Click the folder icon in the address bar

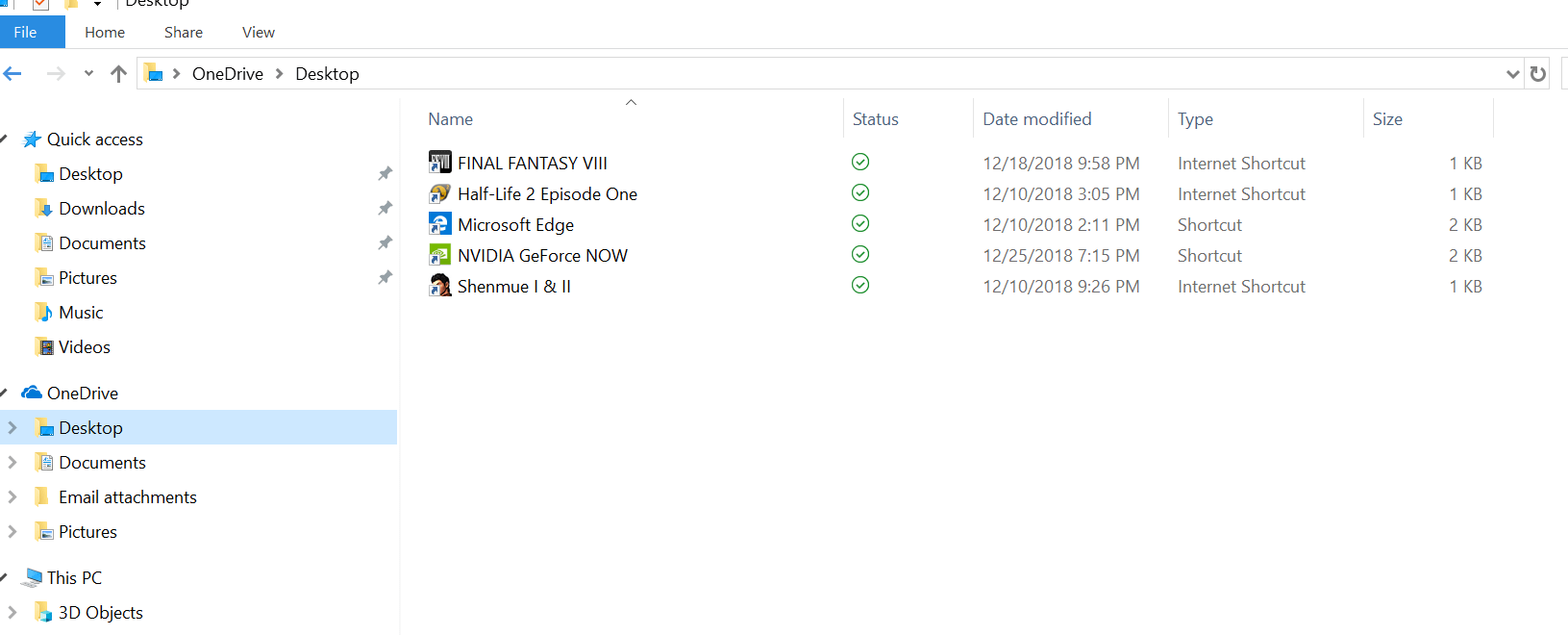(x=154, y=73)
